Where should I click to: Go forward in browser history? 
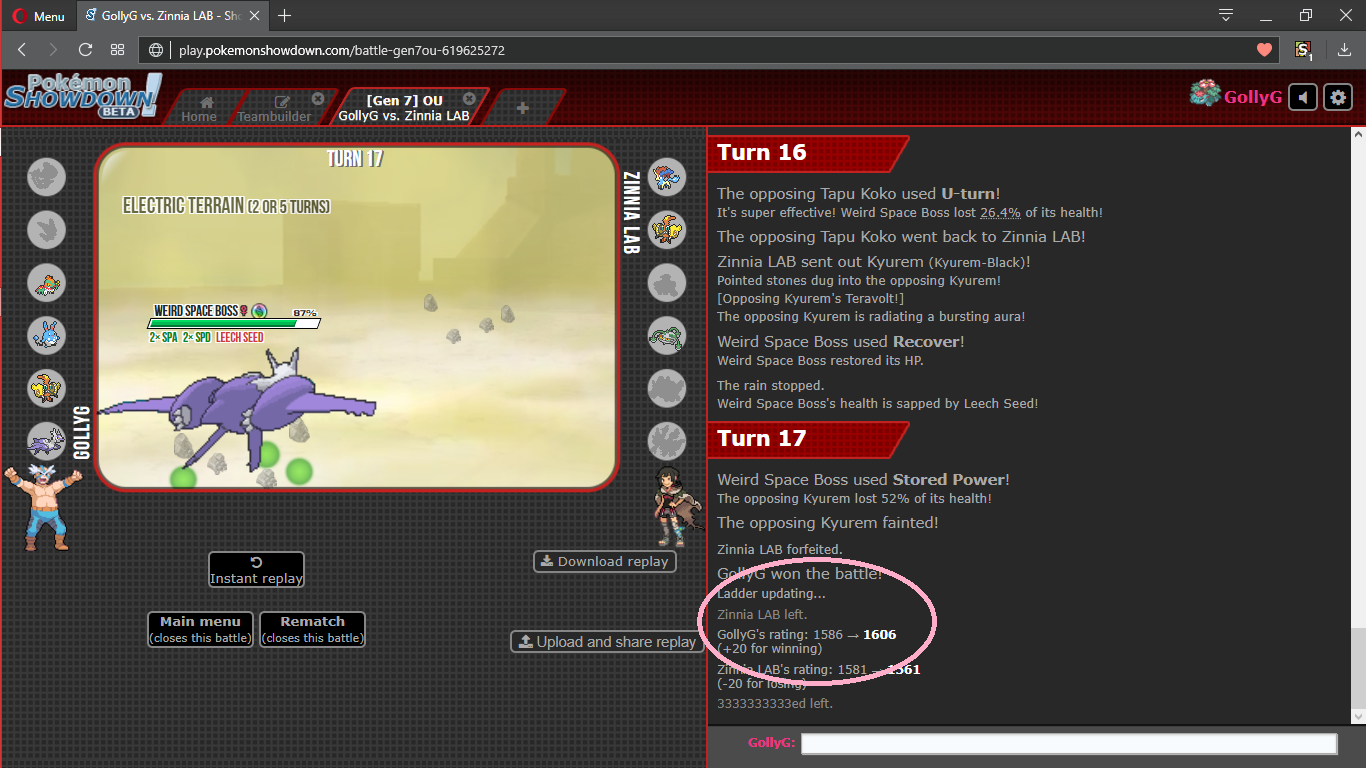point(53,49)
